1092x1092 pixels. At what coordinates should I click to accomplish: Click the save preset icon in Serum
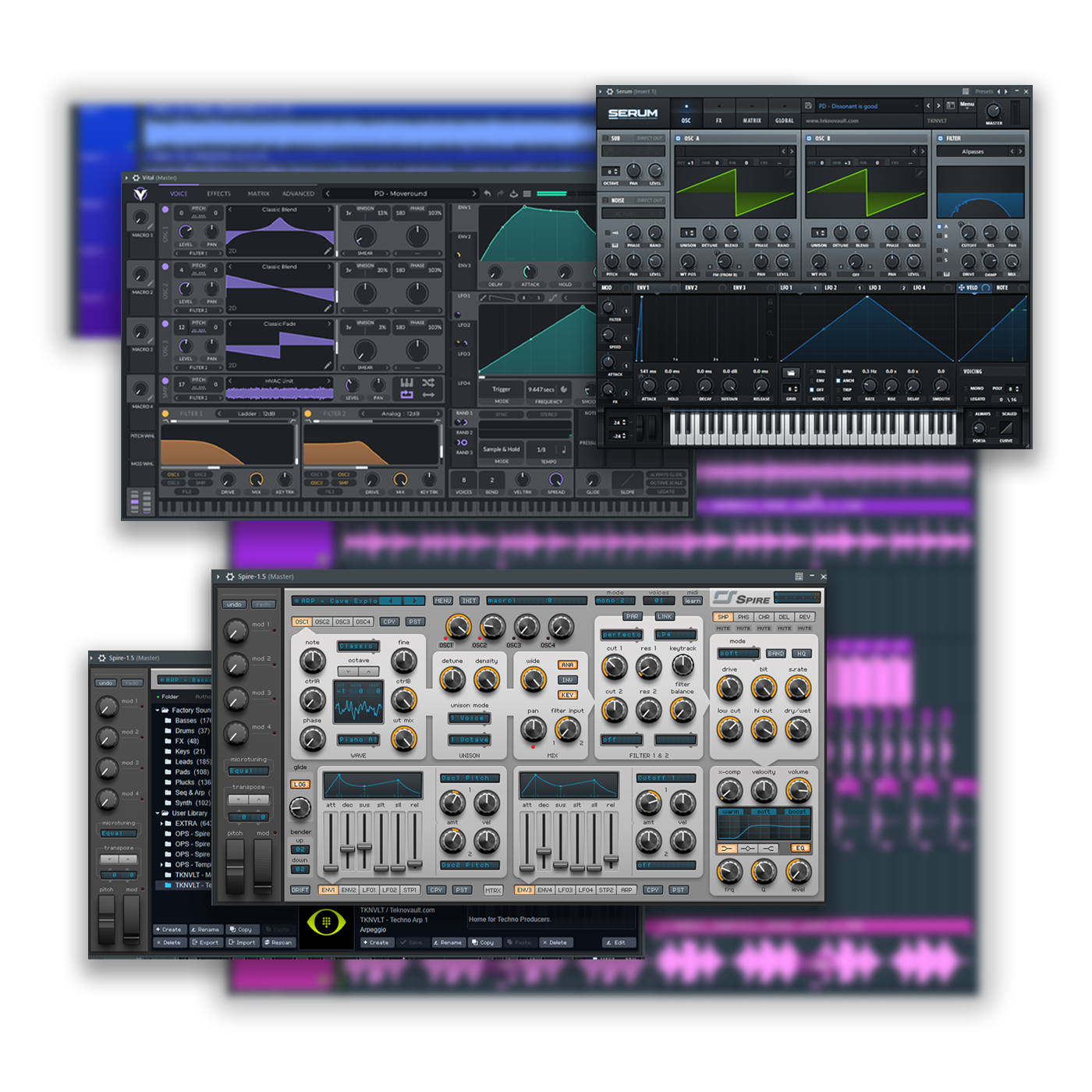807,106
